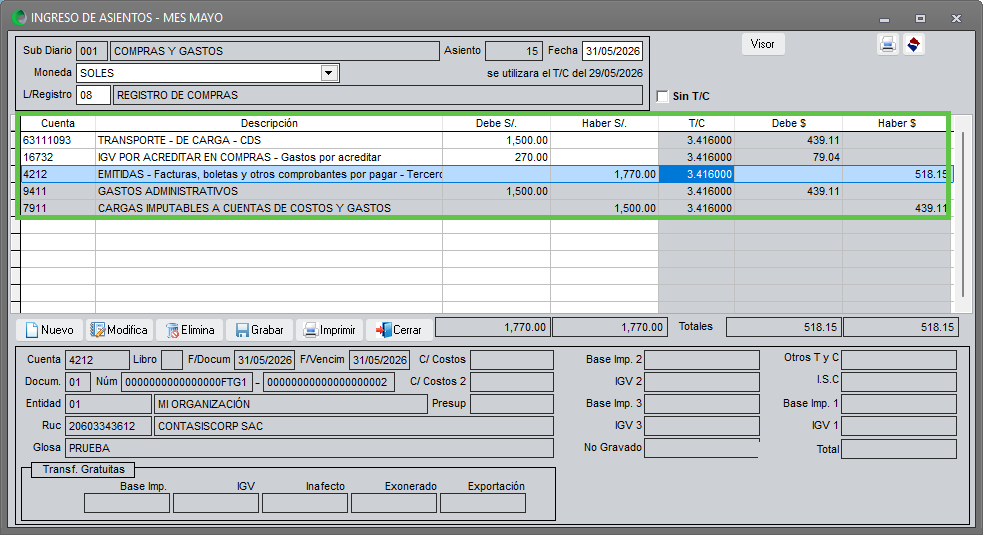The image size is (983, 535).
Task: Click the Haber $ column header
Action: pos(896,124)
